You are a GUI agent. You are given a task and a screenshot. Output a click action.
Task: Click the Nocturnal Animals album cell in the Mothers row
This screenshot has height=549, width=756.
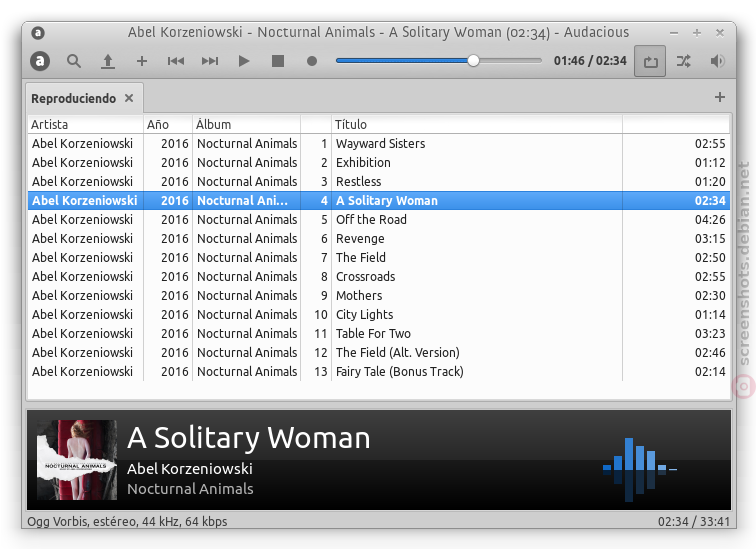[247, 295]
